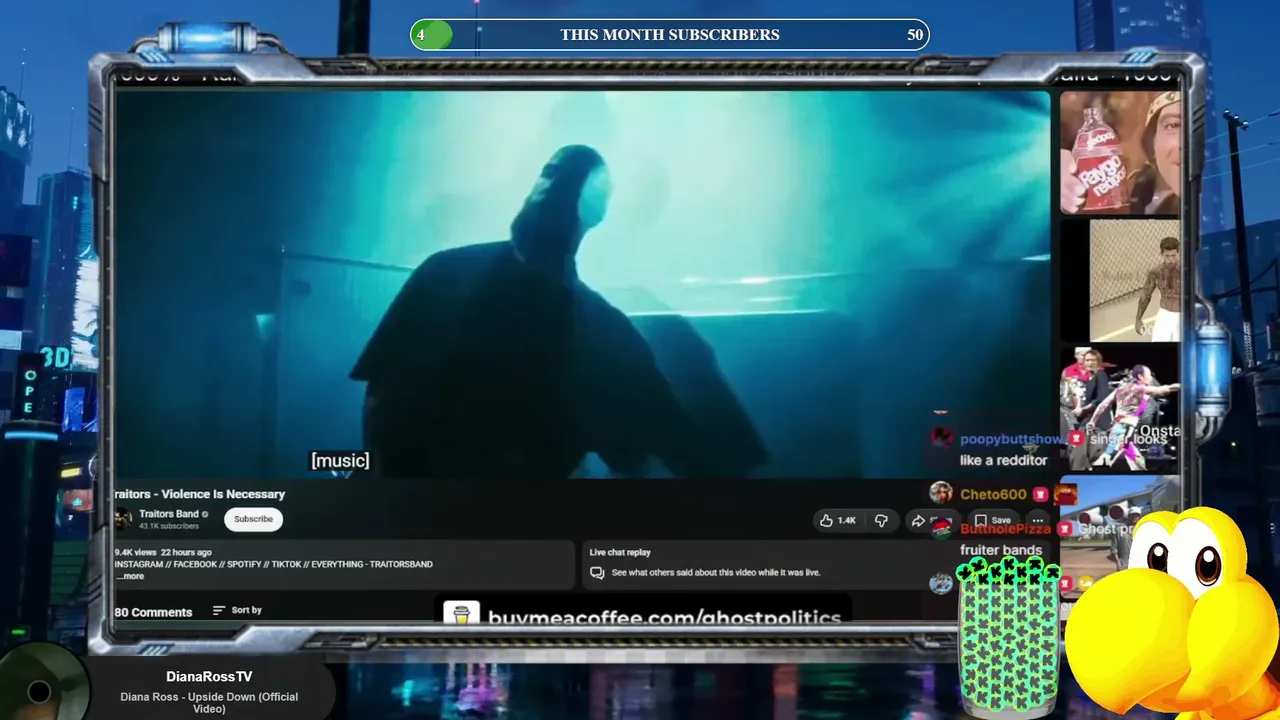This screenshot has height=720, width=1280.
Task: Open the Sort by comments dropdown
Action: pos(237,610)
